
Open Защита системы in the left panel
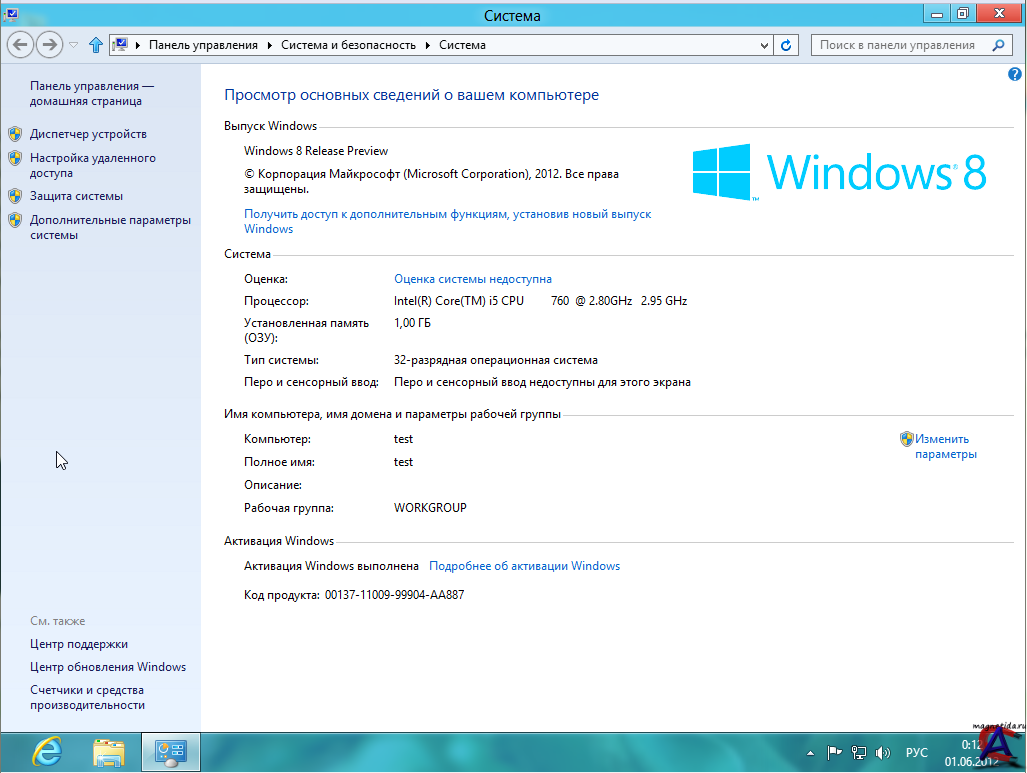(x=76, y=196)
